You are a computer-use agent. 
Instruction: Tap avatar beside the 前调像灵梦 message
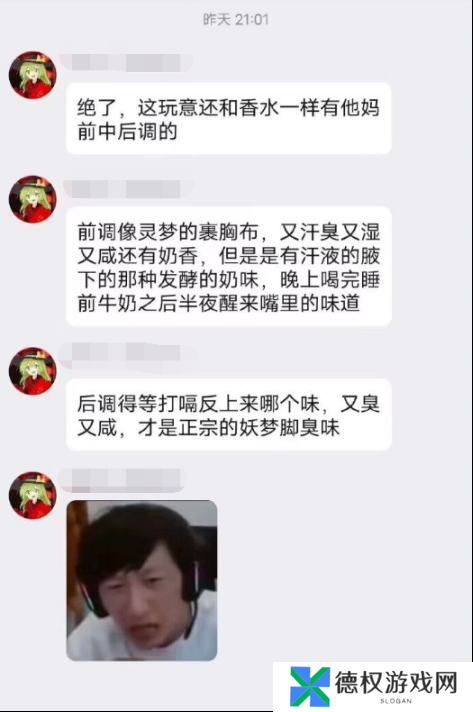click(33, 199)
